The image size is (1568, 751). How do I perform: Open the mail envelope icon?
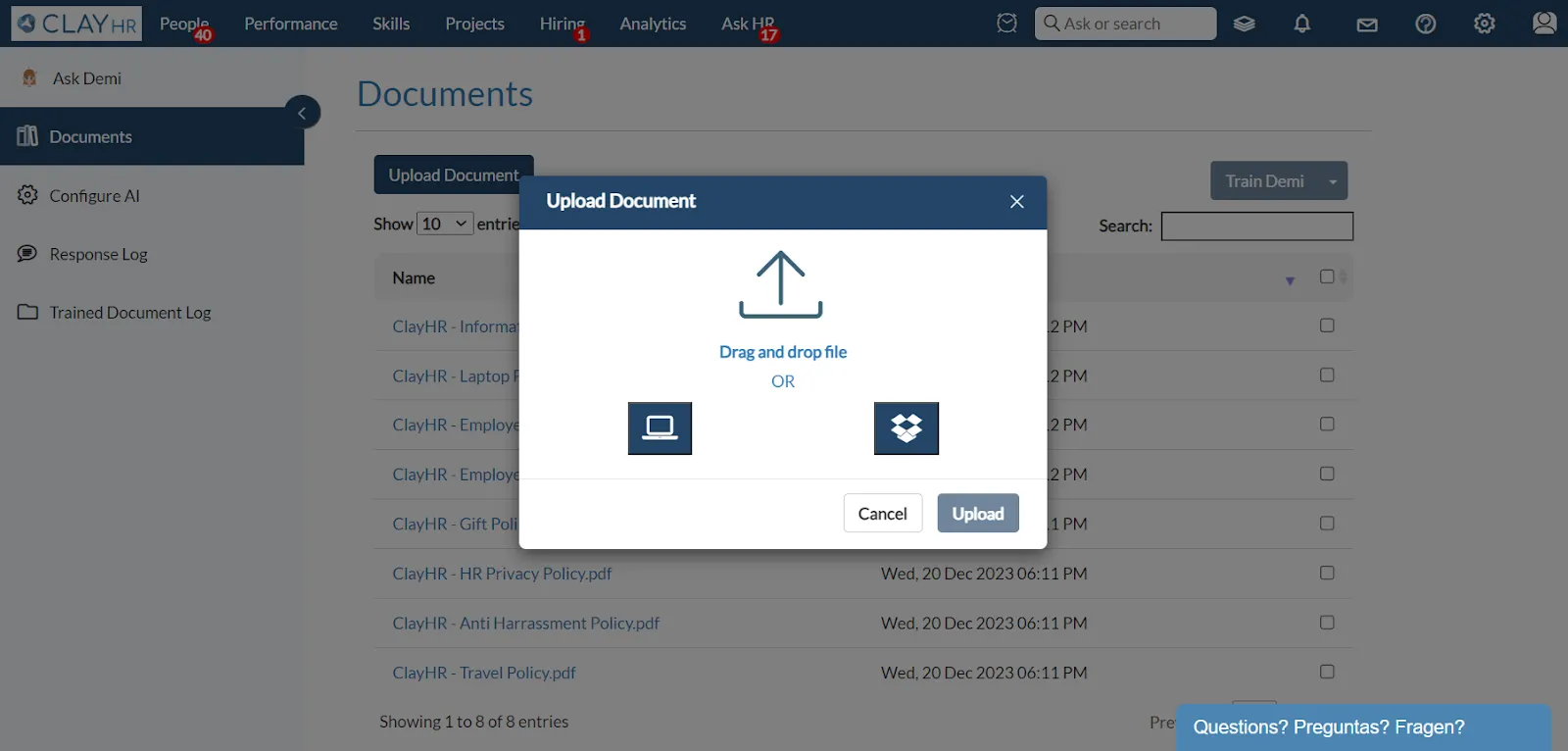[1367, 25]
